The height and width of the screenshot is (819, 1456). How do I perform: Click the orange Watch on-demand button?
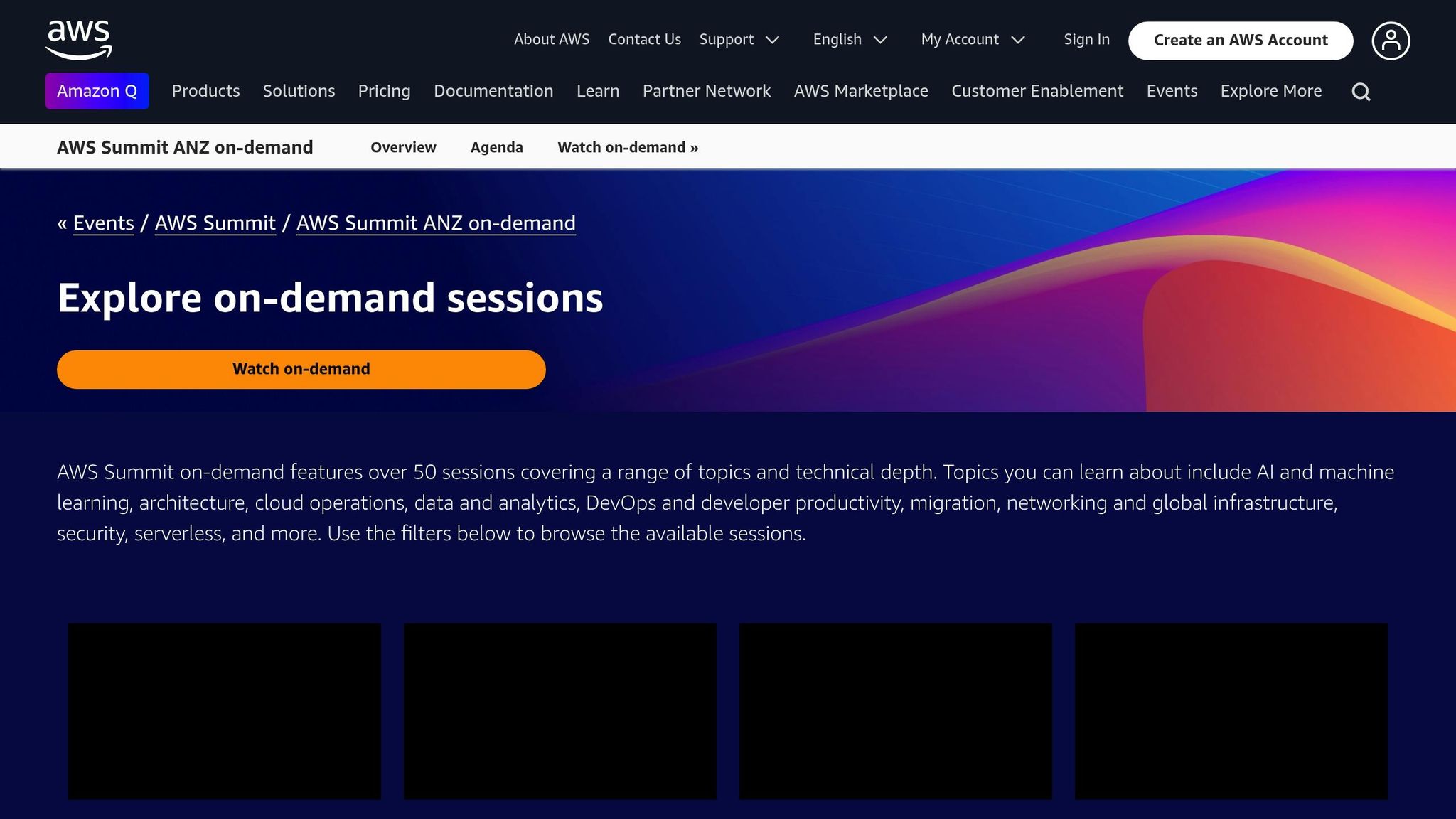(x=301, y=370)
